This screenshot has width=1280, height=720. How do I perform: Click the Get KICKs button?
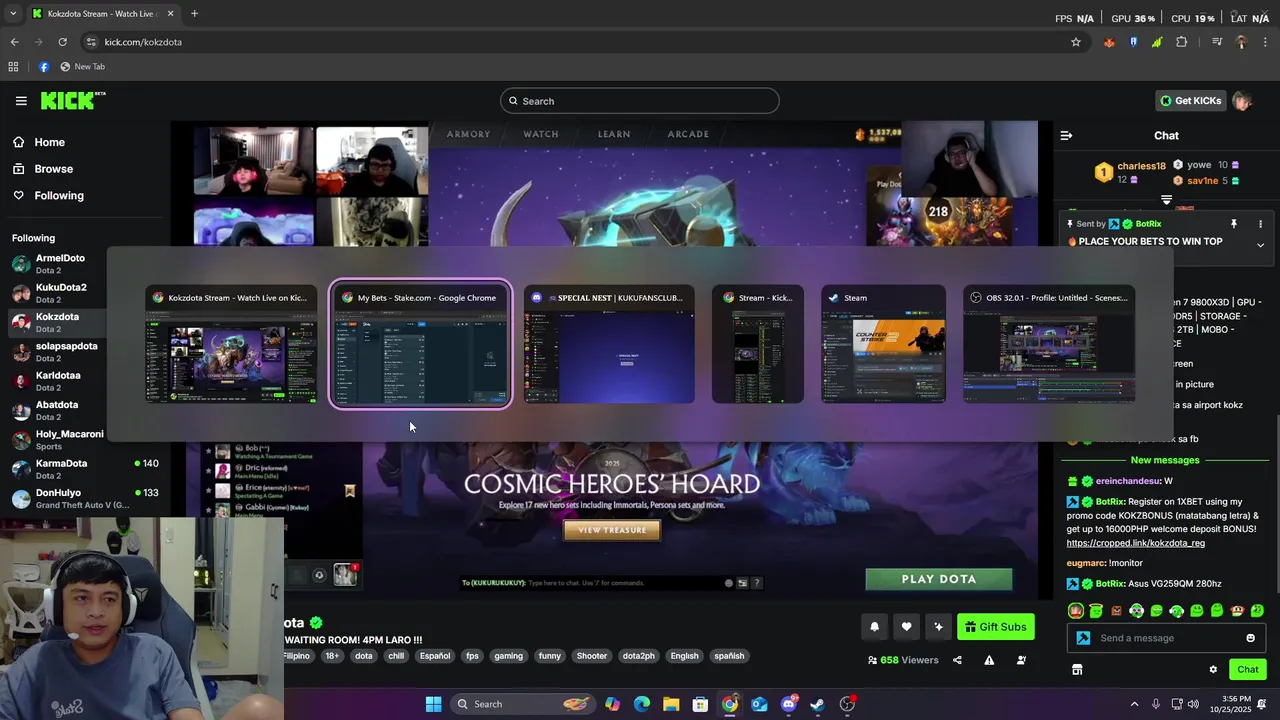point(1190,101)
